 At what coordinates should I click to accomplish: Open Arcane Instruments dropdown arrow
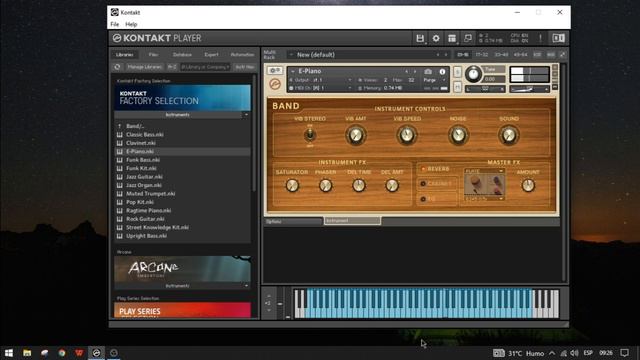coord(246,286)
